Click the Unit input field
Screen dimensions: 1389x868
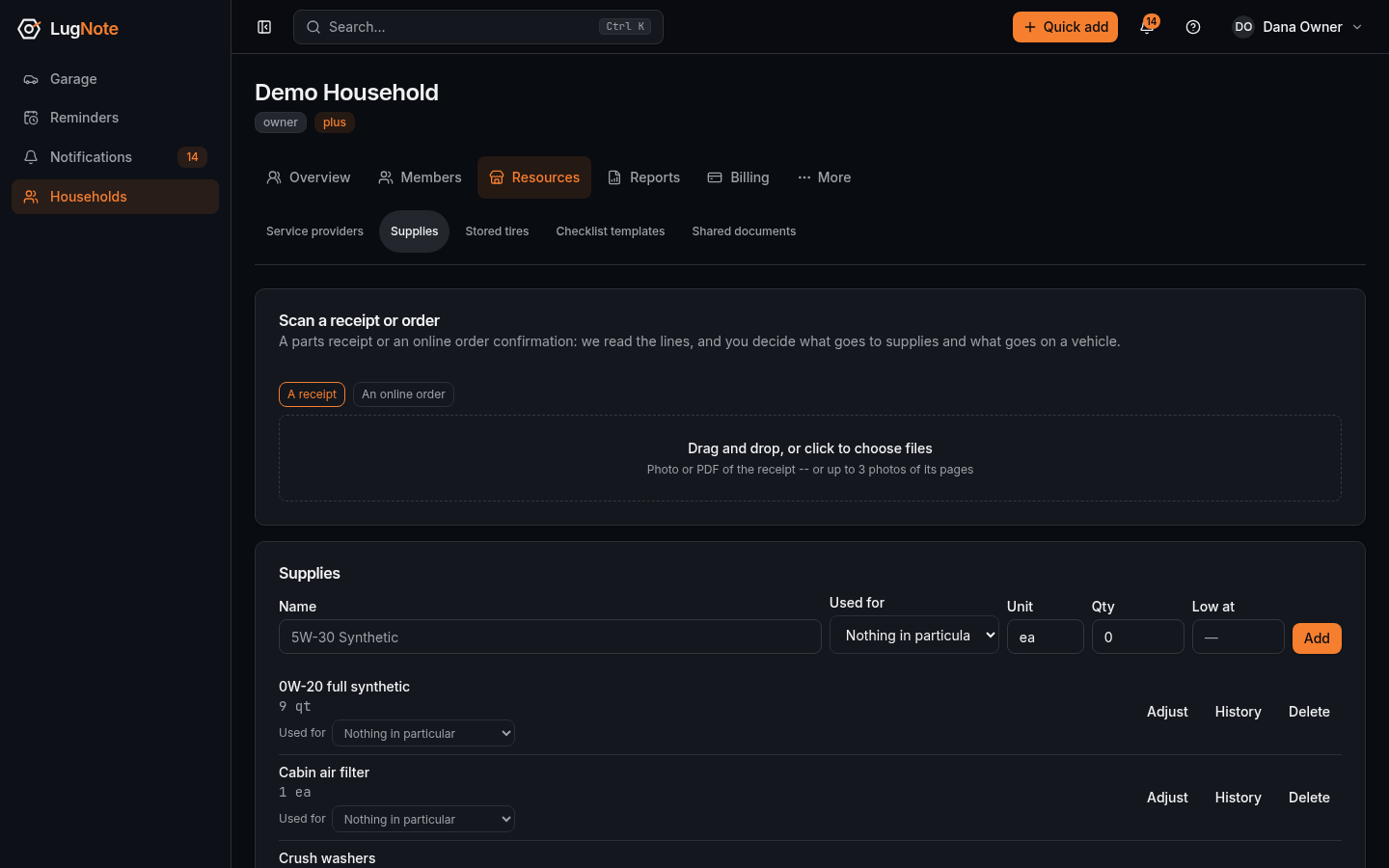click(1046, 637)
